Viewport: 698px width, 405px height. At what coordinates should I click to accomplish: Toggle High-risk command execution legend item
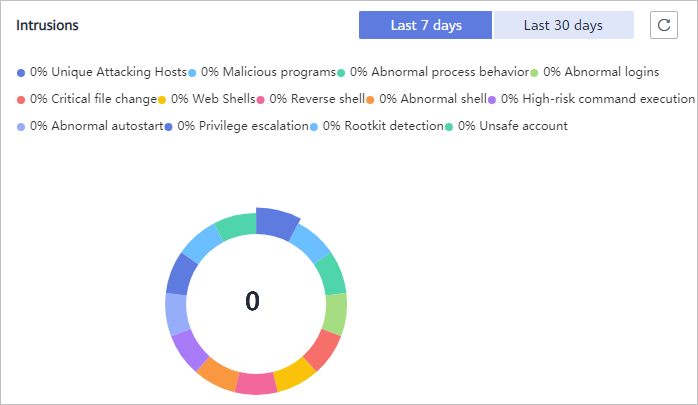591,99
